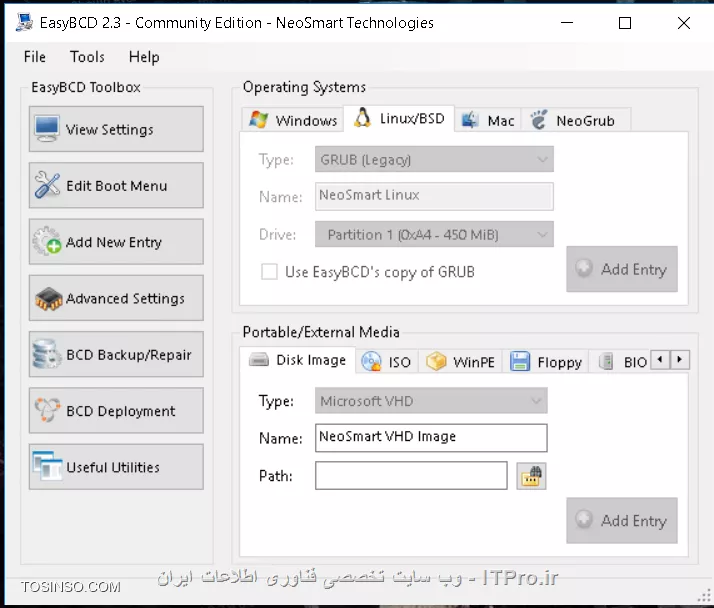Open the Microsoft VHD type dropdown

(x=431, y=401)
